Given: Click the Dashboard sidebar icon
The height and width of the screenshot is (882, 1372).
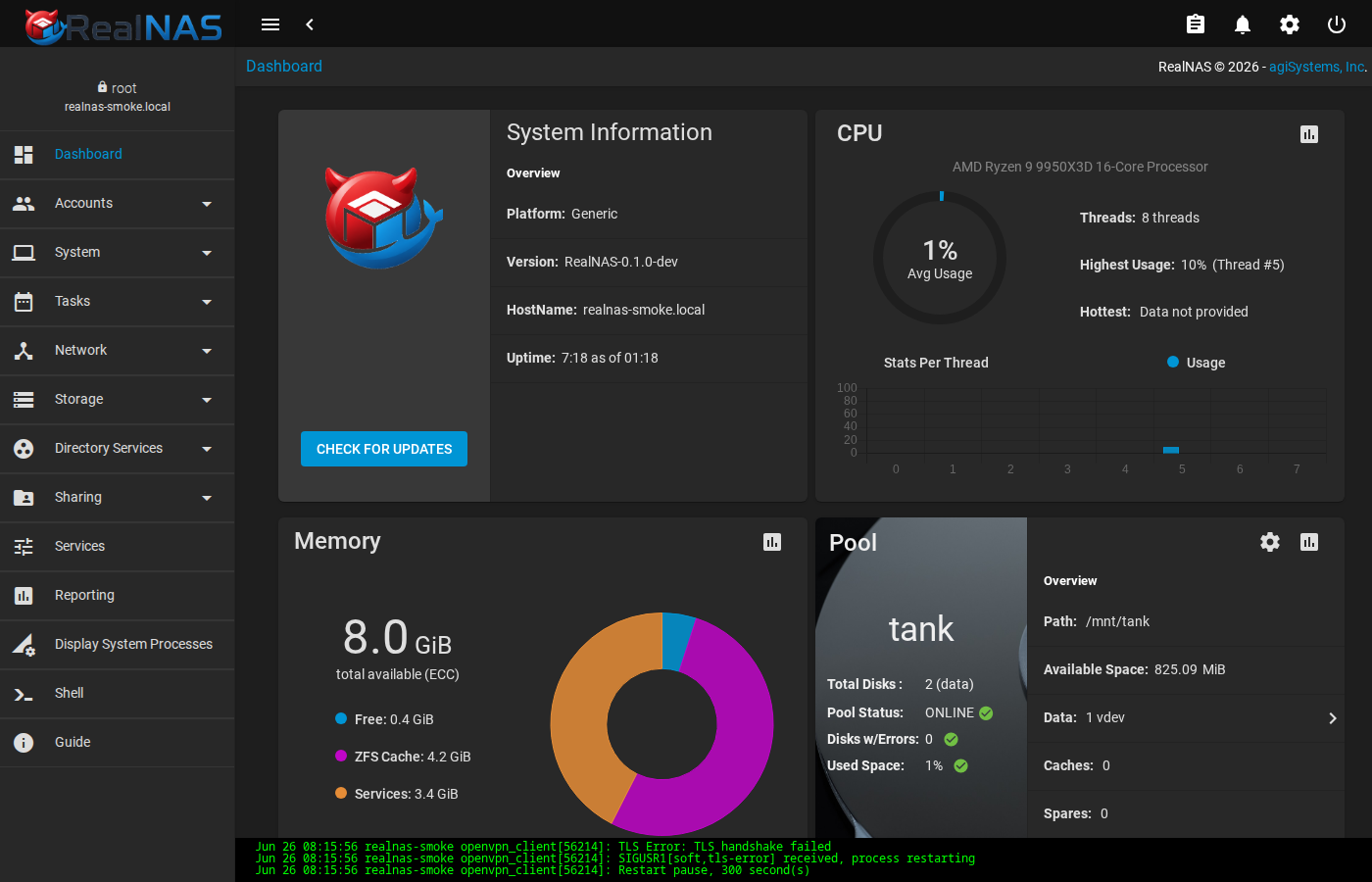Looking at the screenshot, I should tap(24, 155).
